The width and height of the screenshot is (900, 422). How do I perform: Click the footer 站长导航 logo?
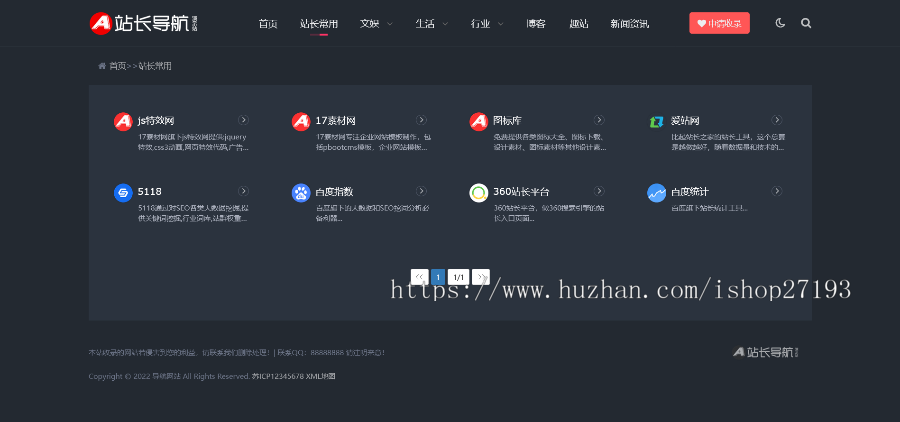pos(766,351)
